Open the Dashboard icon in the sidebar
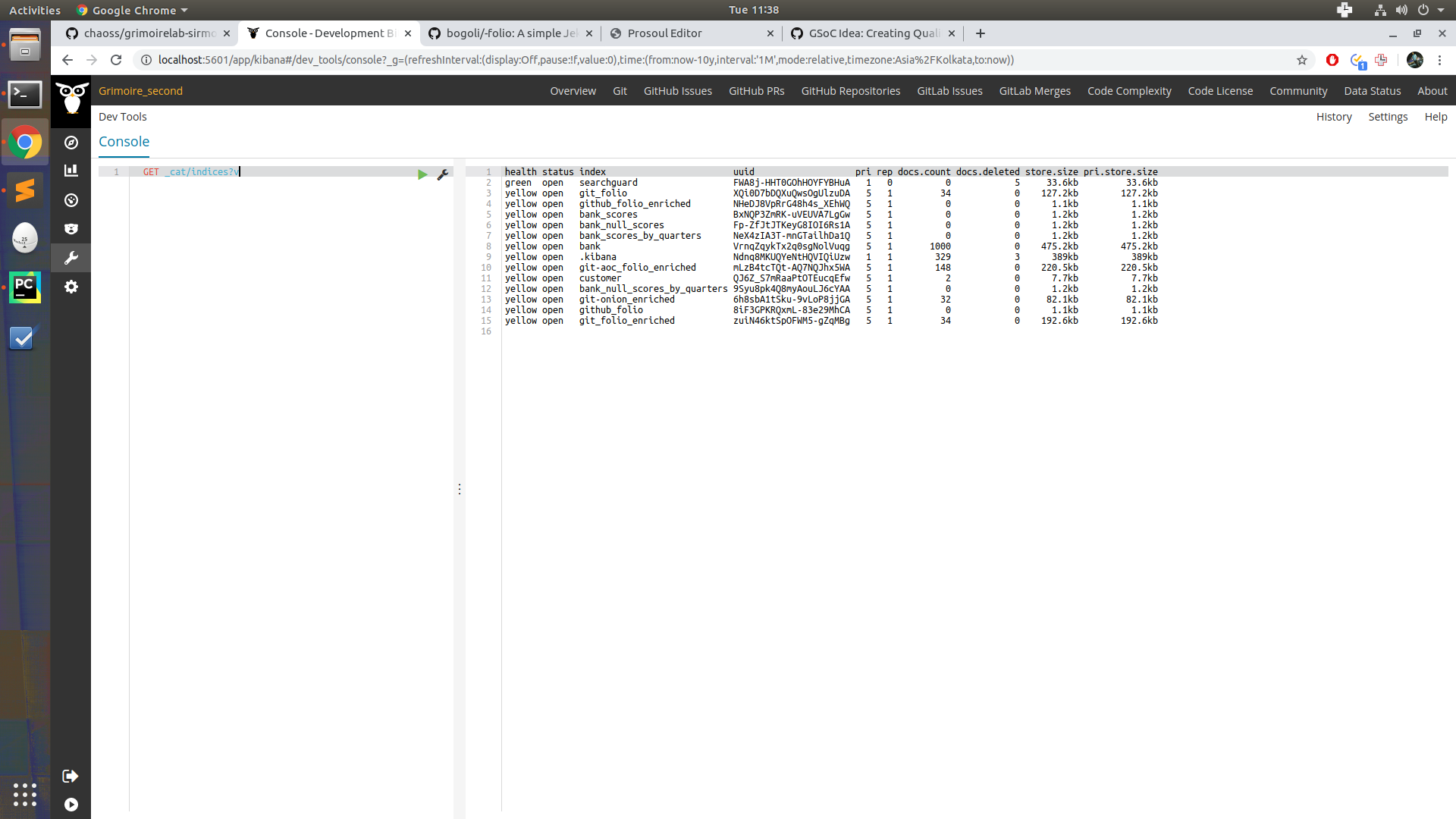 pyautogui.click(x=71, y=200)
